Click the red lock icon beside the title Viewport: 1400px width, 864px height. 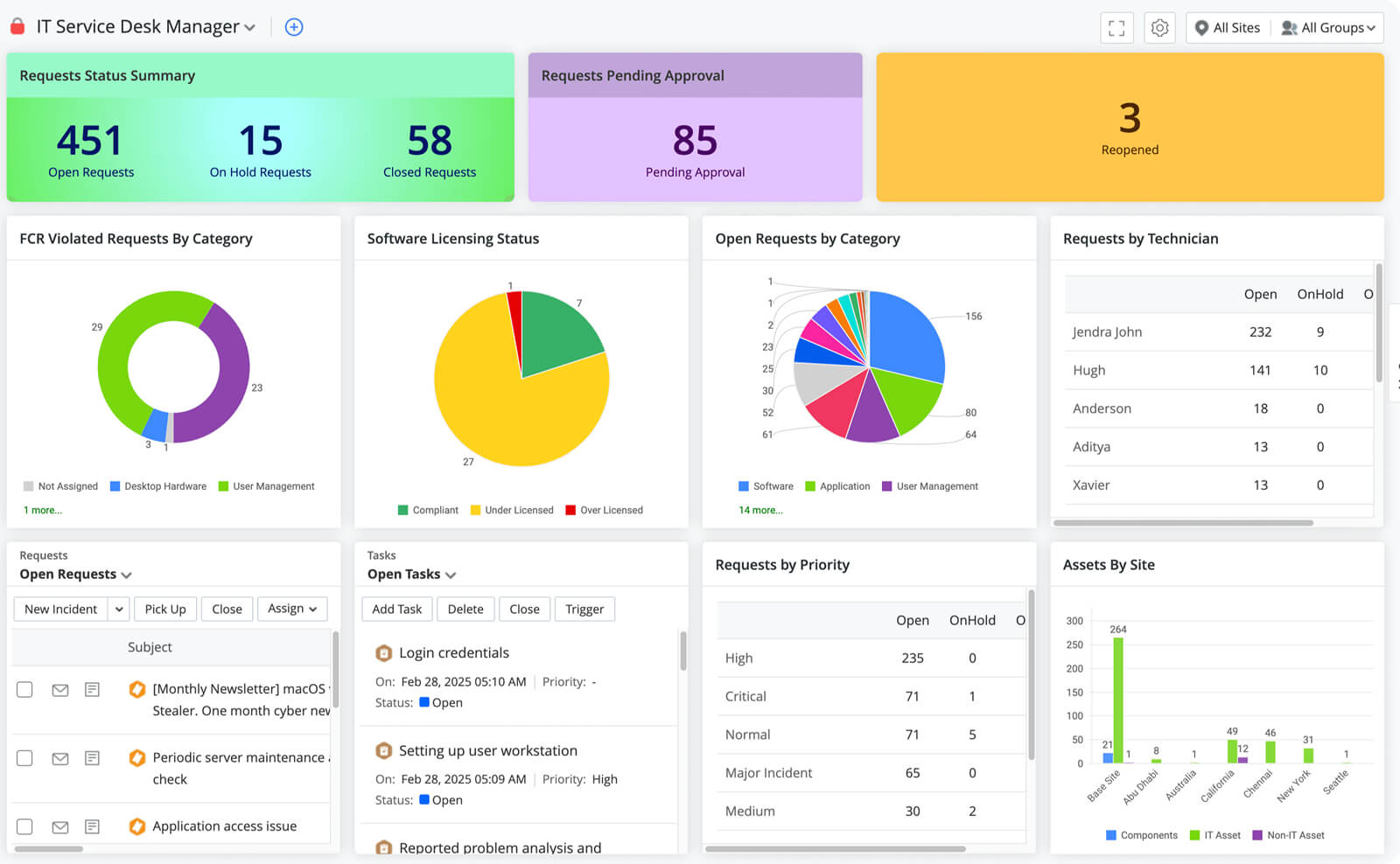tap(17, 26)
